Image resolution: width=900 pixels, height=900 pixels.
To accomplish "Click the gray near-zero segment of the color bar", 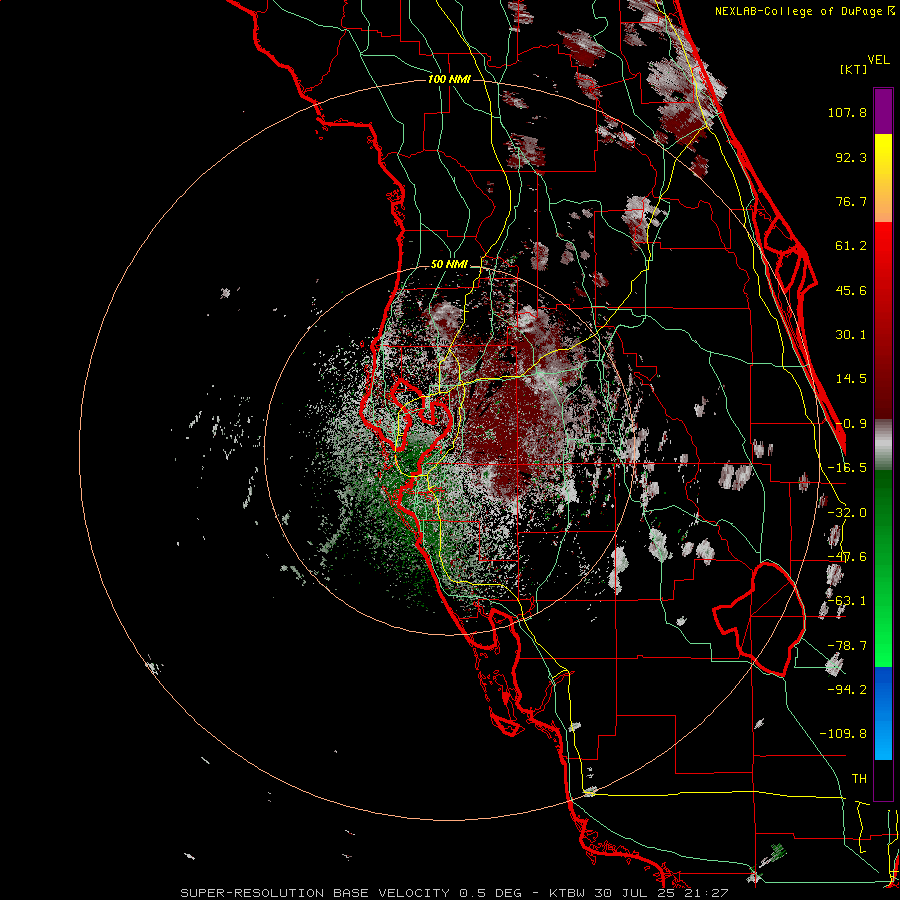I will click(883, 445).
